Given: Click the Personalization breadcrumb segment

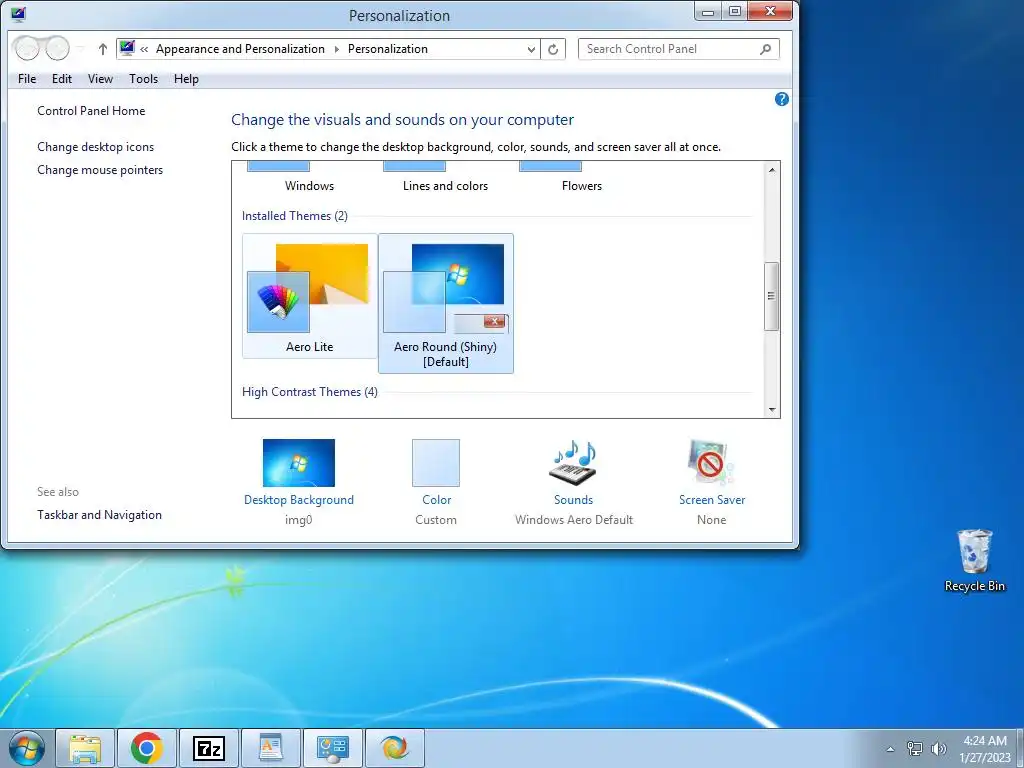Looking at the screenshot, I should coord(387,49).
